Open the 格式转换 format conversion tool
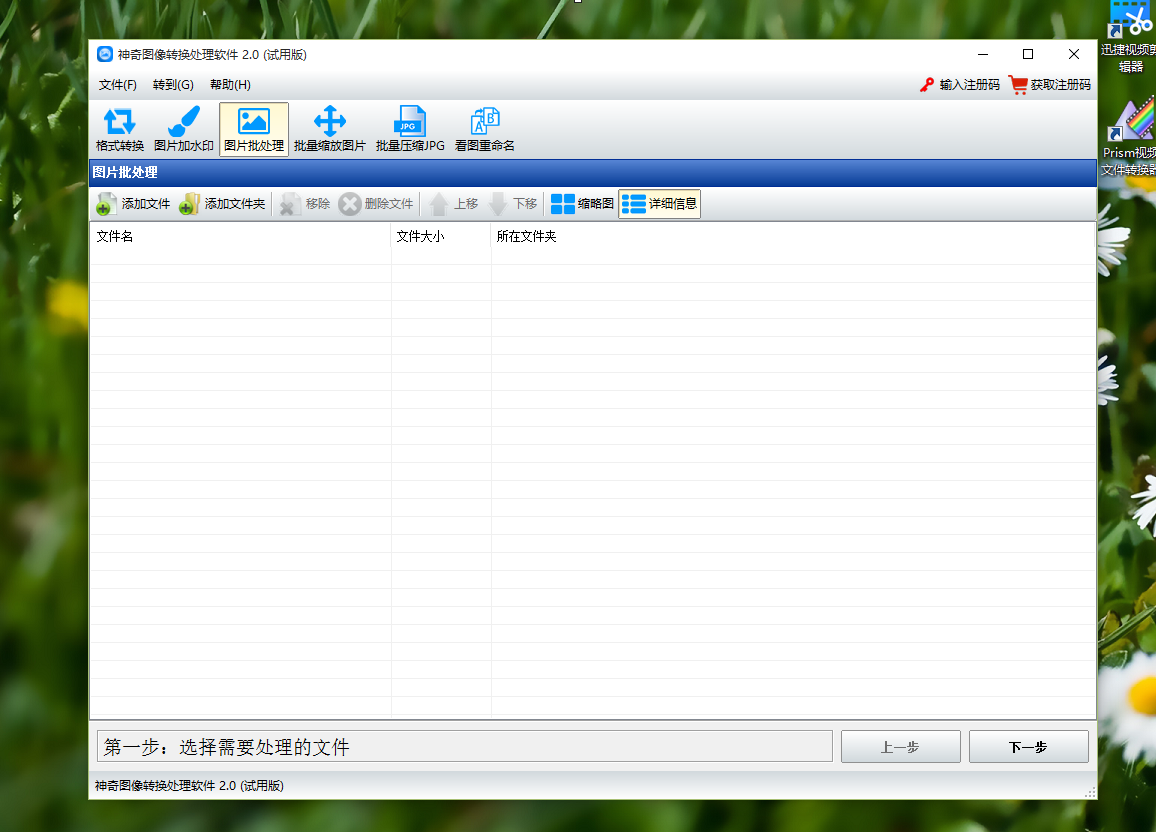 pos(119,129)
